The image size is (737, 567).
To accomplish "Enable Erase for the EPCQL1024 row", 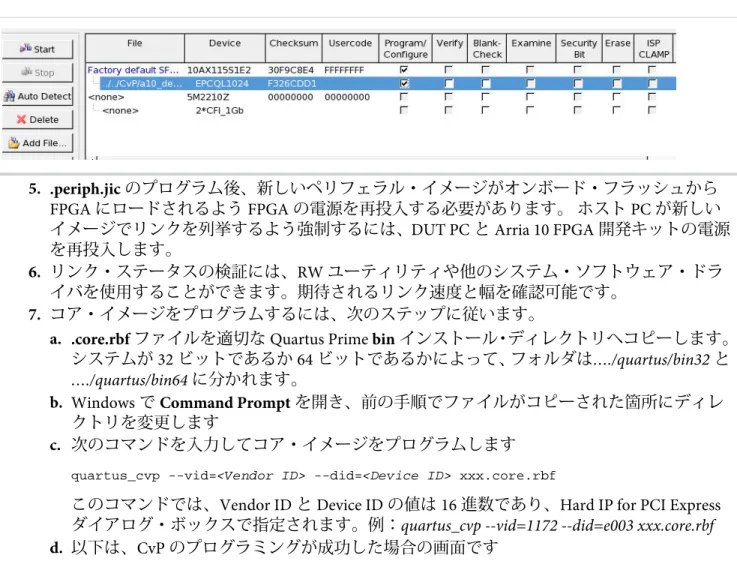I will pos(617,83).
